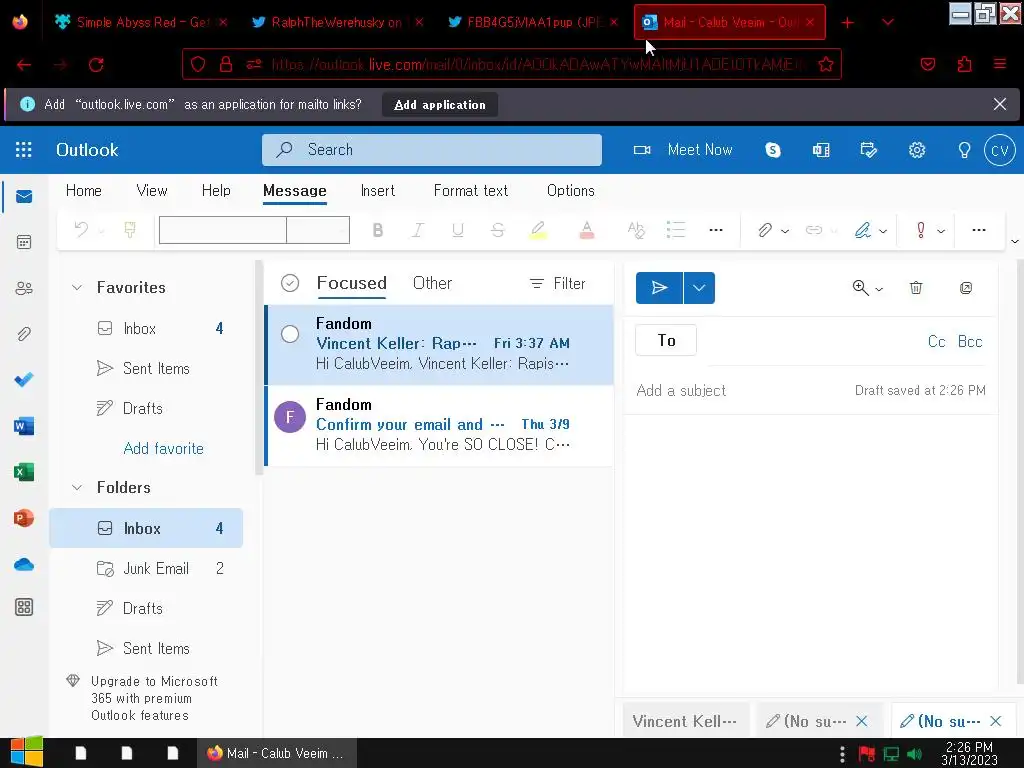Open the Firefox list all tabs dropdown
1024x768 pixels.
click(888, 22)
